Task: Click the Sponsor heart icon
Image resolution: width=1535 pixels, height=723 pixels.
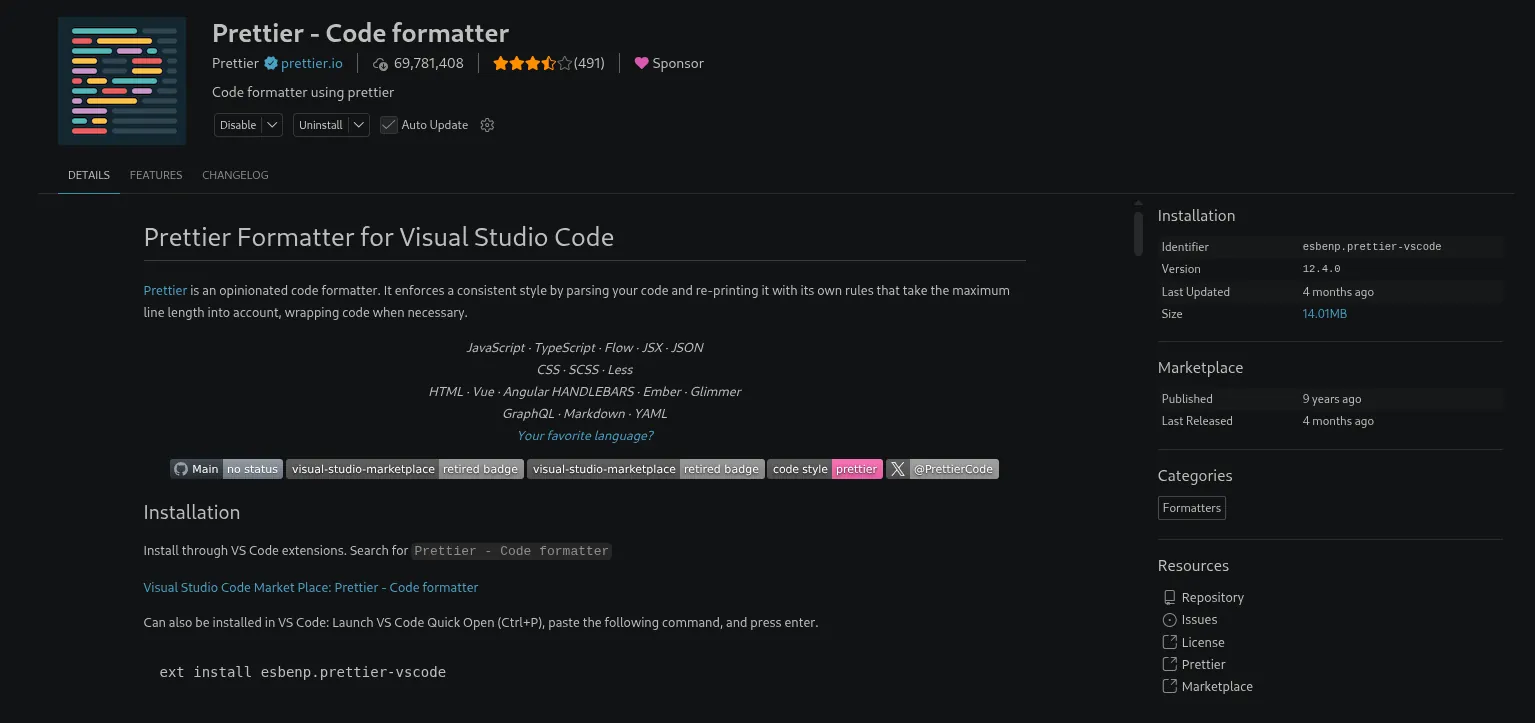Action: pyautogui.click(x=642, y=63)
